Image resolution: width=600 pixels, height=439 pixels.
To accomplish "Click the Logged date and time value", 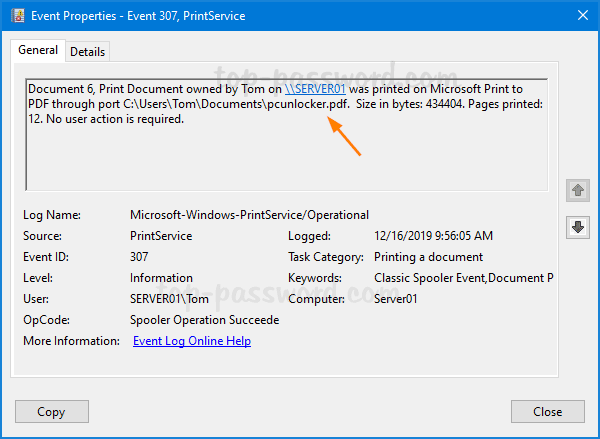I will (433, 236).
